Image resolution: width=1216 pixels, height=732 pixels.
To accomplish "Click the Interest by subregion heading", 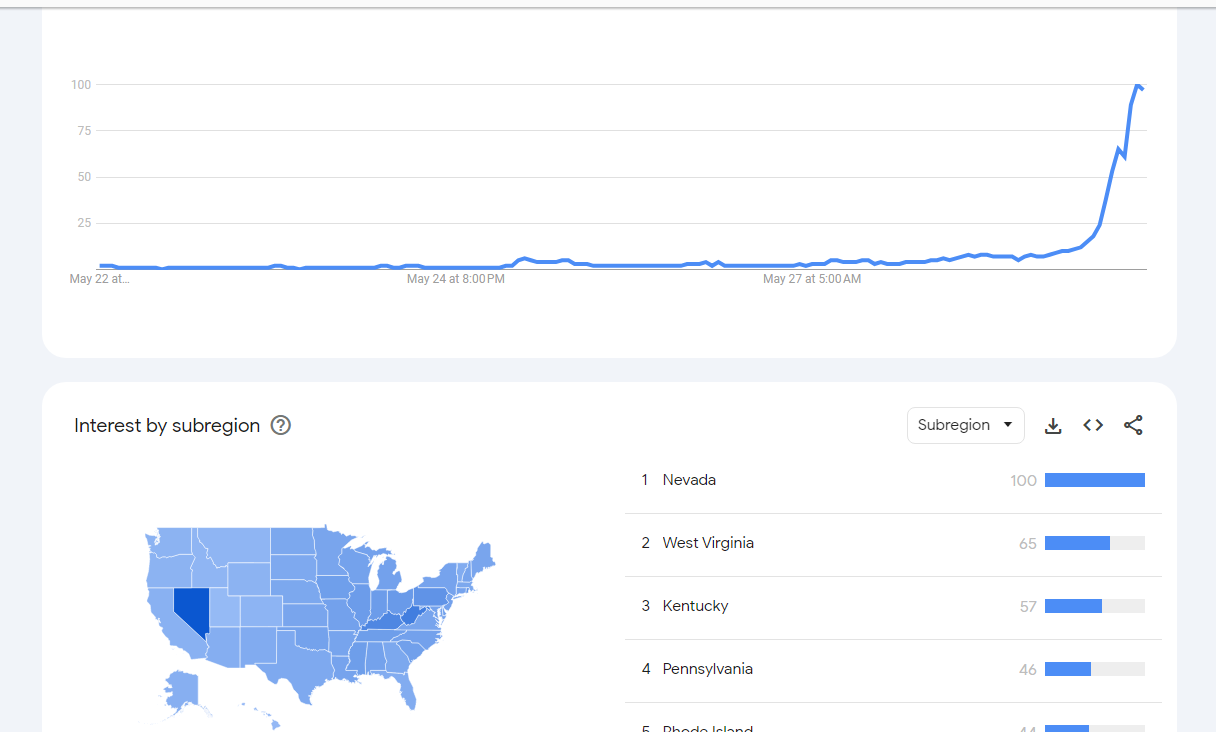I will [x=167, y=425].
